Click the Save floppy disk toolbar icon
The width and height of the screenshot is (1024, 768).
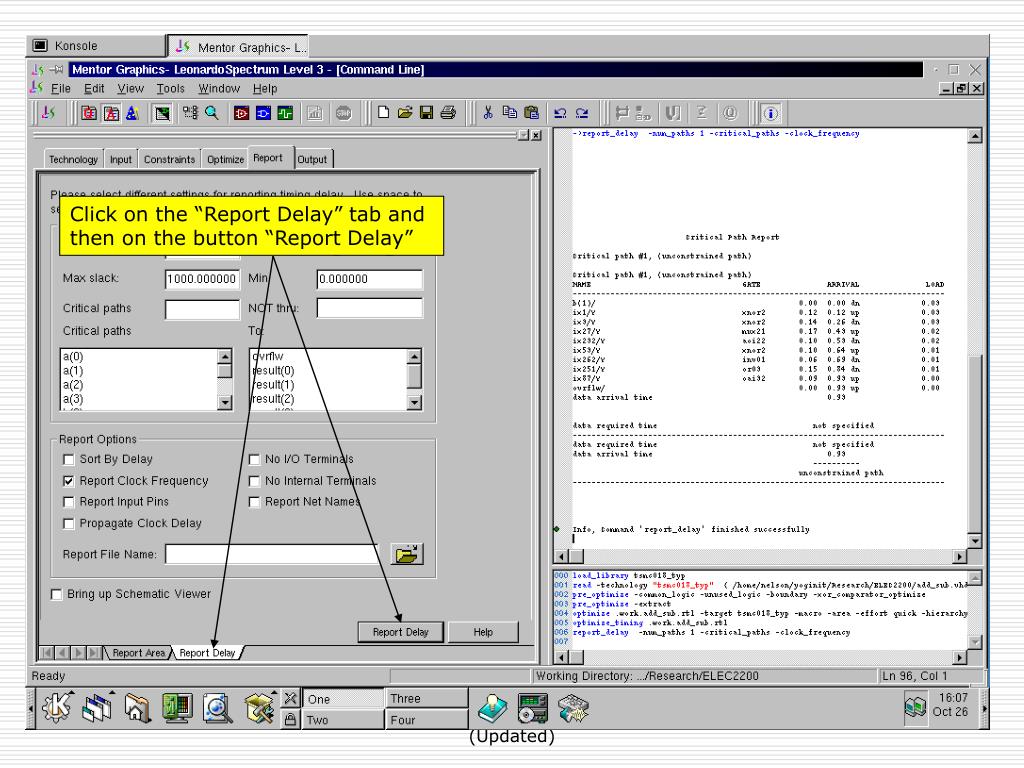426,113
